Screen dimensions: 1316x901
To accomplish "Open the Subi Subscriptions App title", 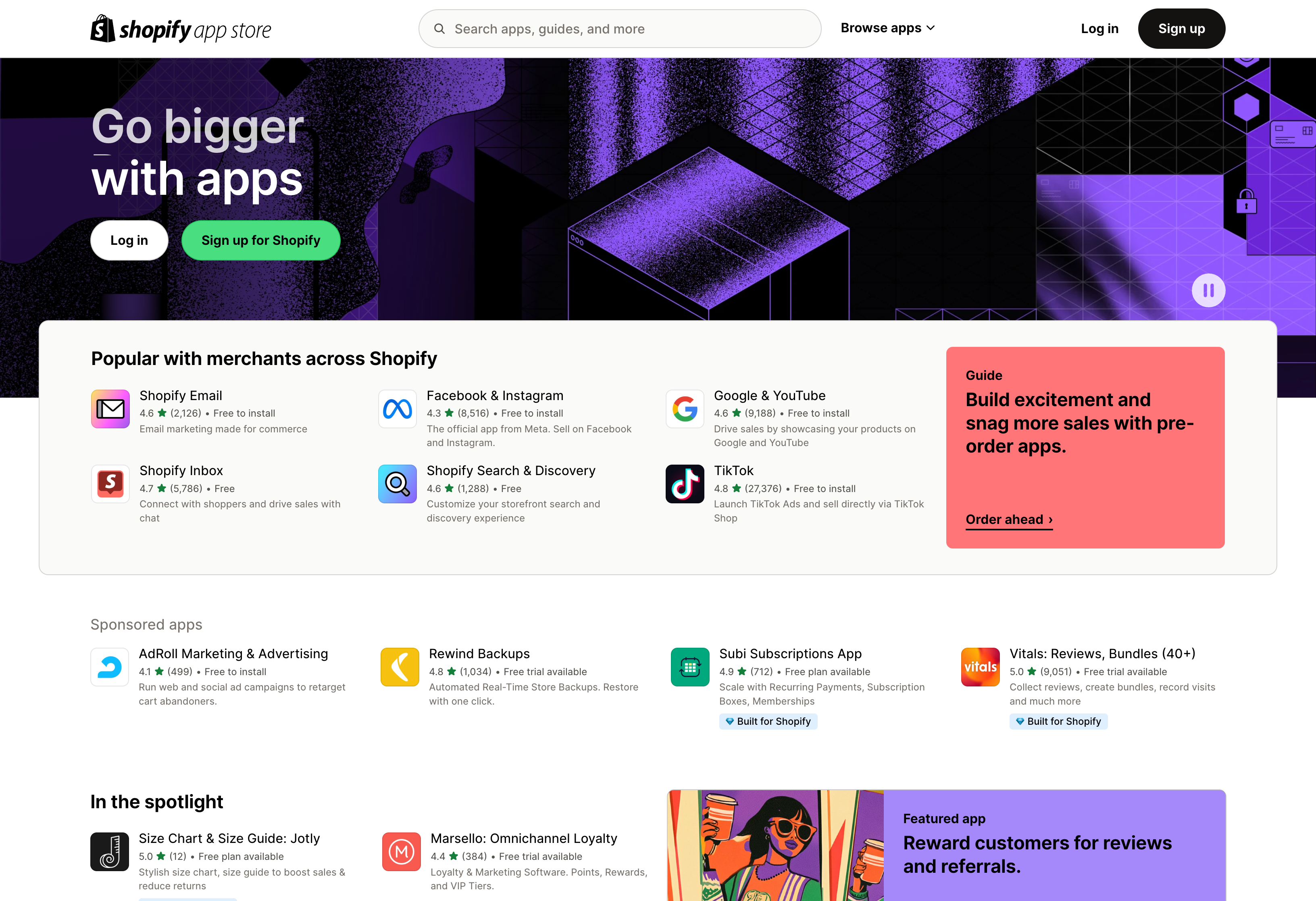I will pyautogui.click(x=790, y=653).
